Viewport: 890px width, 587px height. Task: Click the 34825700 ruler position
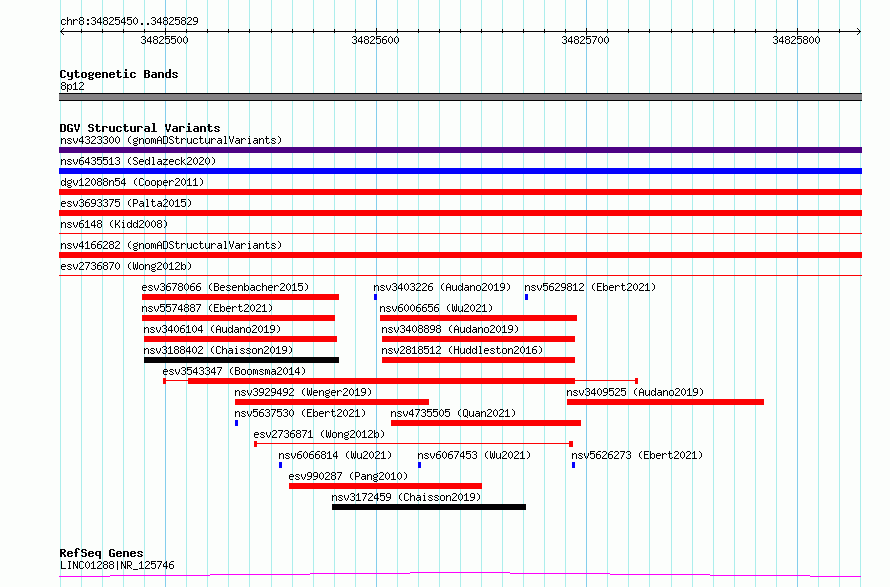[585, 40]
